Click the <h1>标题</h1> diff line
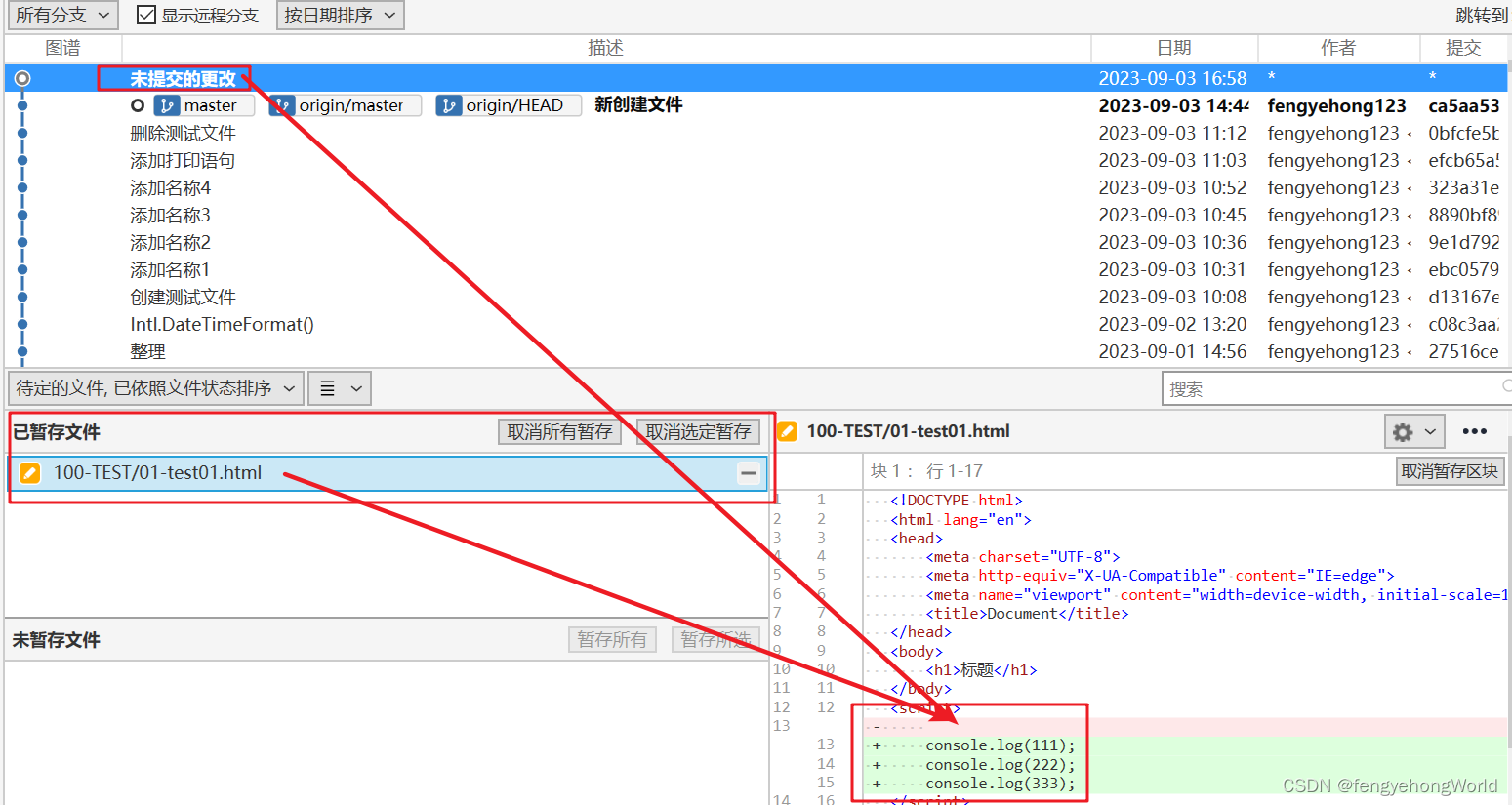This screenshot has height=805, width=1512. (x=981, y=670)
